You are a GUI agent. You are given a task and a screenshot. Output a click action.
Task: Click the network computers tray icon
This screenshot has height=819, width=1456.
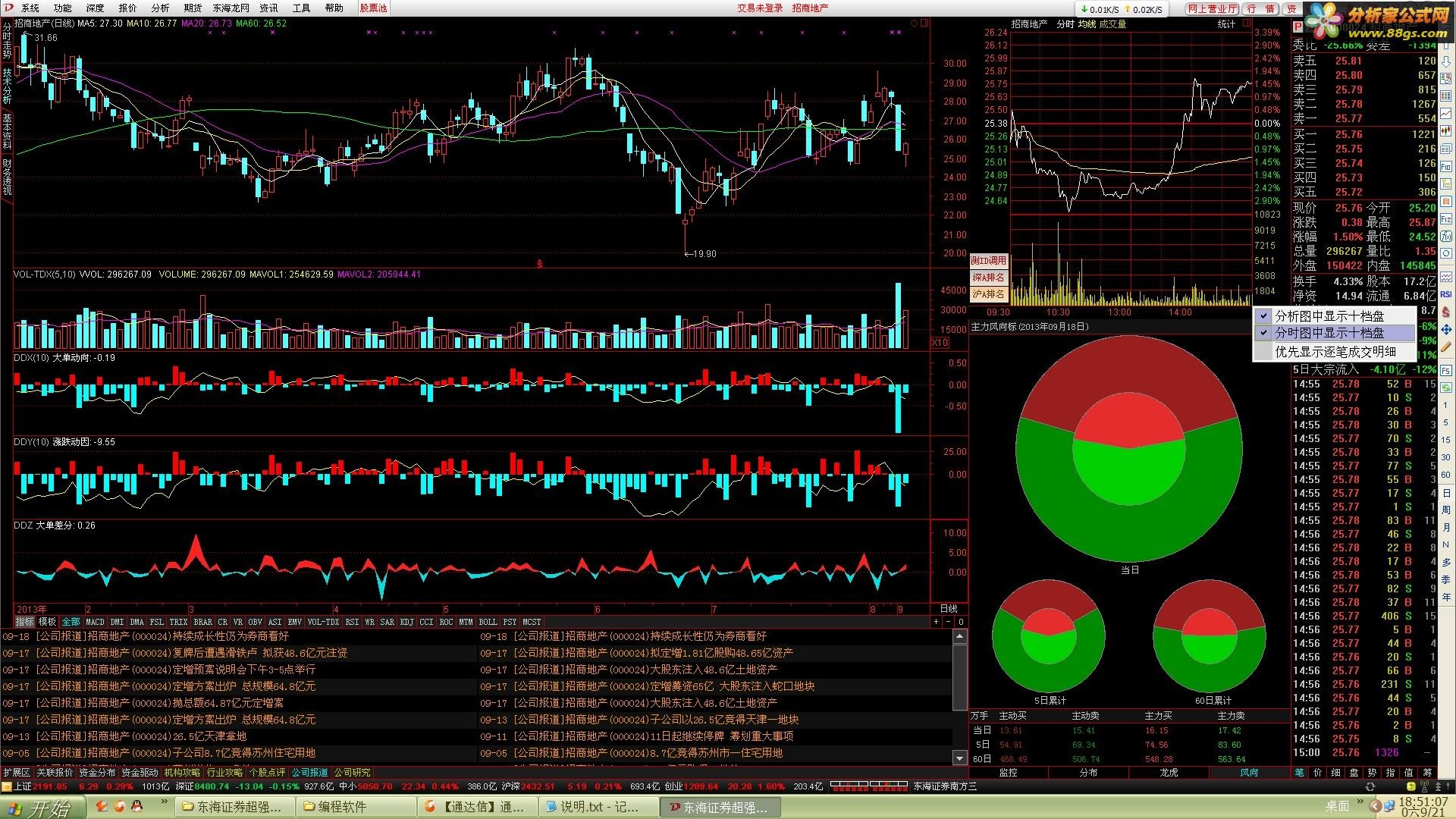tap(1389, 806)
